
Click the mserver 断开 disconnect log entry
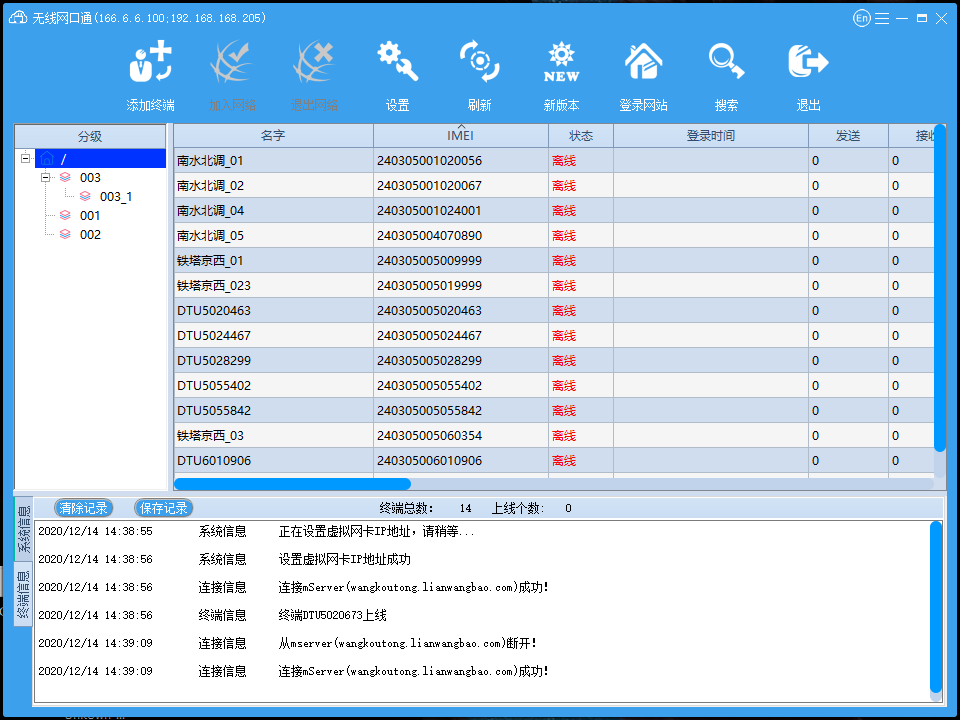click(x=408, y=643)
